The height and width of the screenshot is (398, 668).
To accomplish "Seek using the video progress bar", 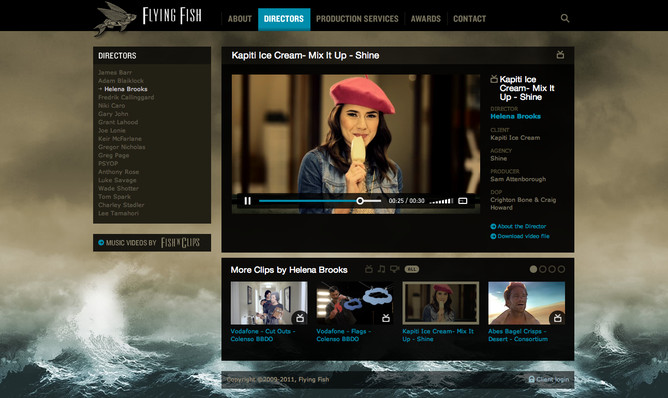I will [x=320, y=201].
